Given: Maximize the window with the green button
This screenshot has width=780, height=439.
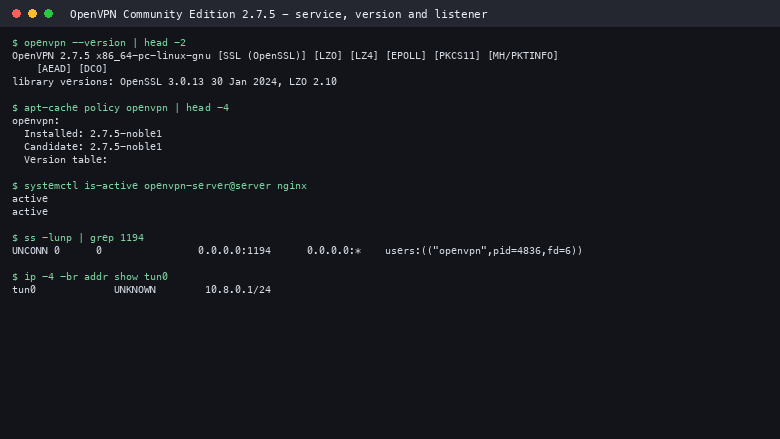Looking at the screenshot, I should [48, 13].
